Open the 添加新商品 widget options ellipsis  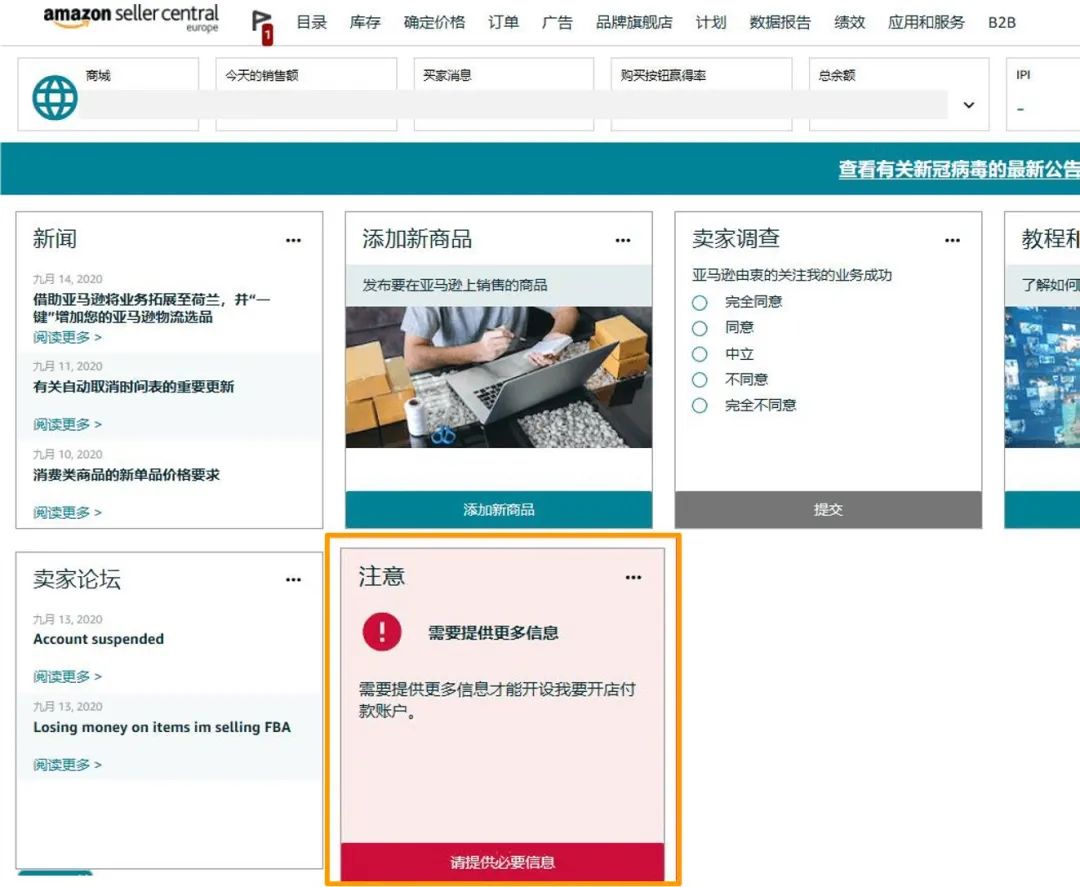(623, 240)
